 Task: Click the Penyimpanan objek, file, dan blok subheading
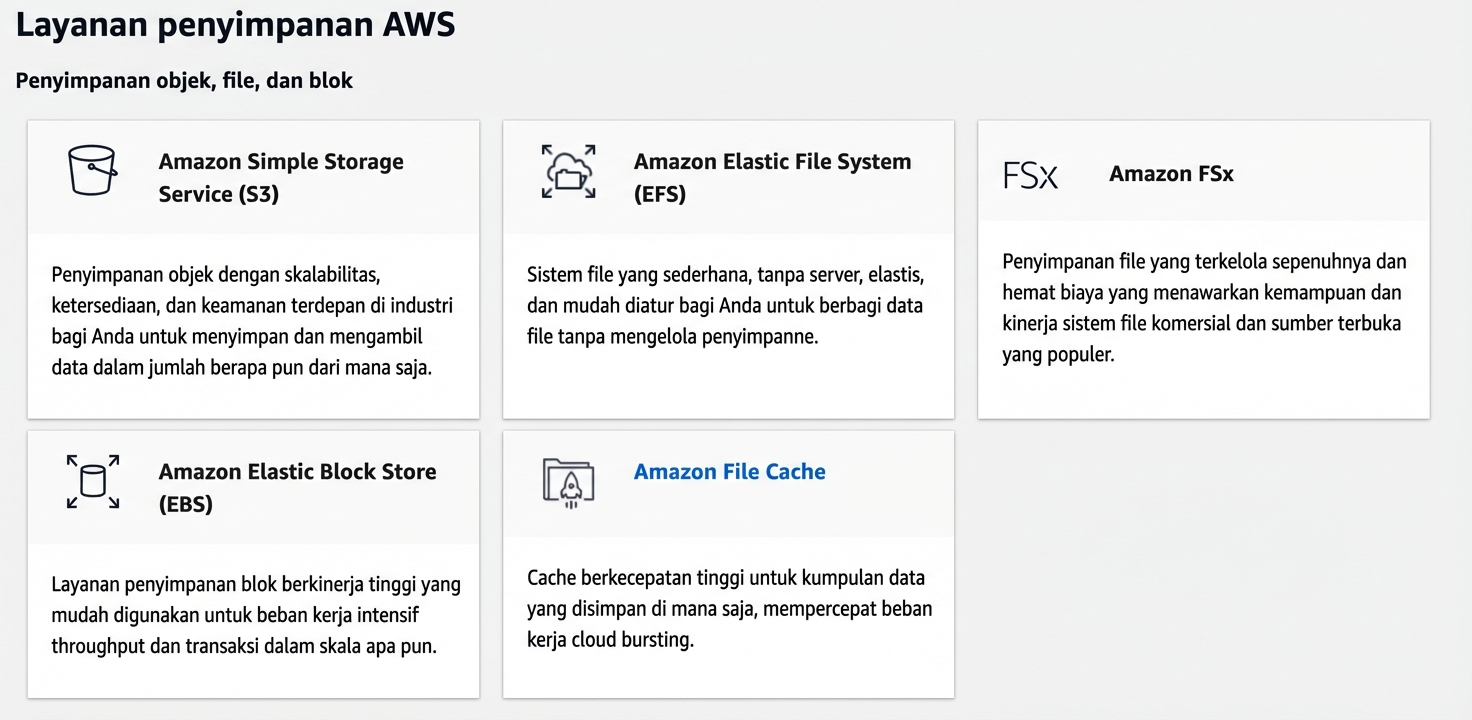click(184, 80)
